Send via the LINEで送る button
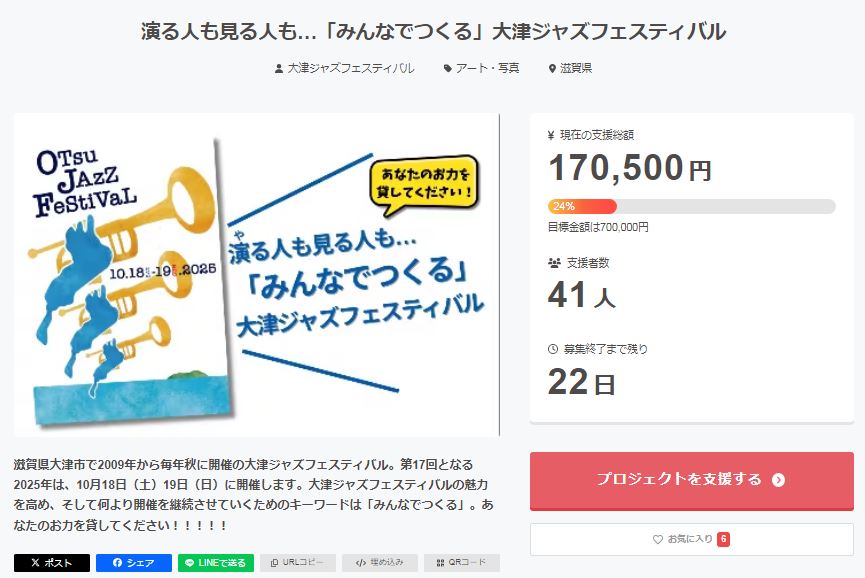This screenshot has width=865, height=578. click(216, 563)
